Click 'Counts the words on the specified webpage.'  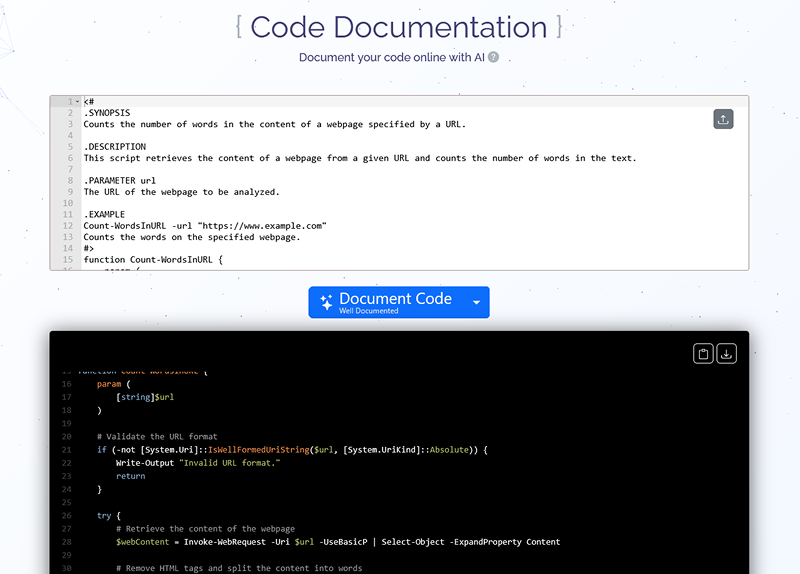click(x=192, y=237)
